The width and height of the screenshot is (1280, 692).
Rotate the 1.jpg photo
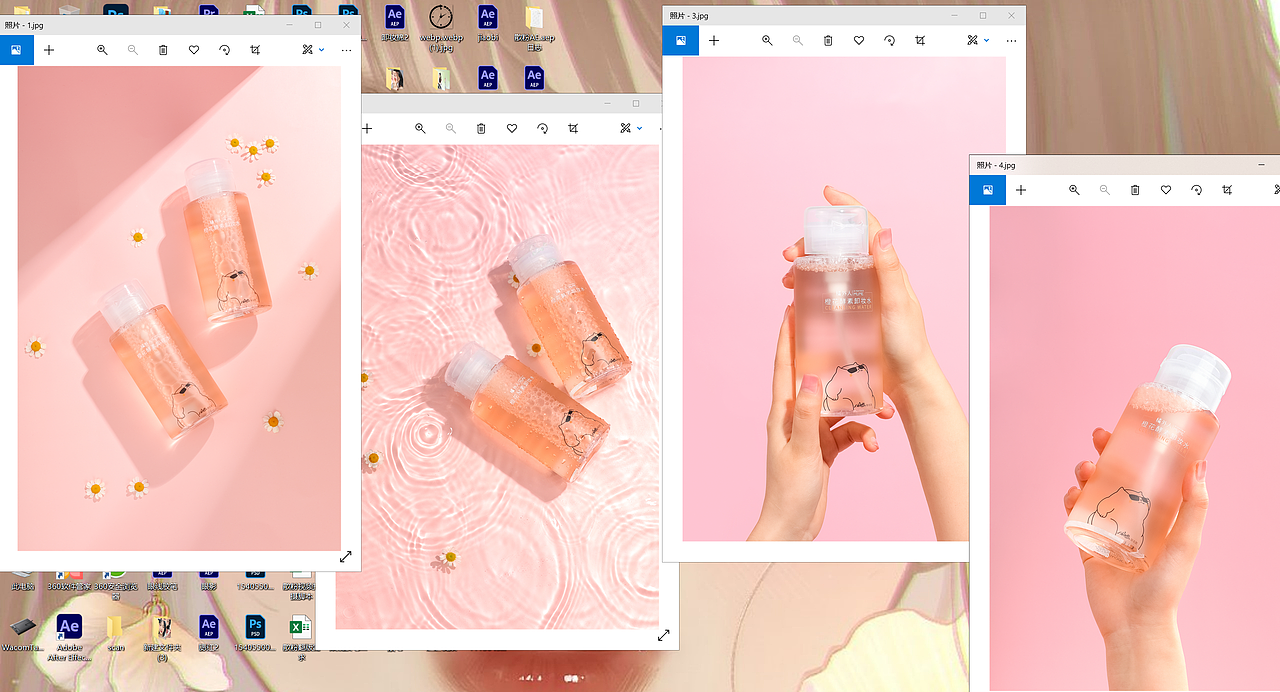(224, 50)
